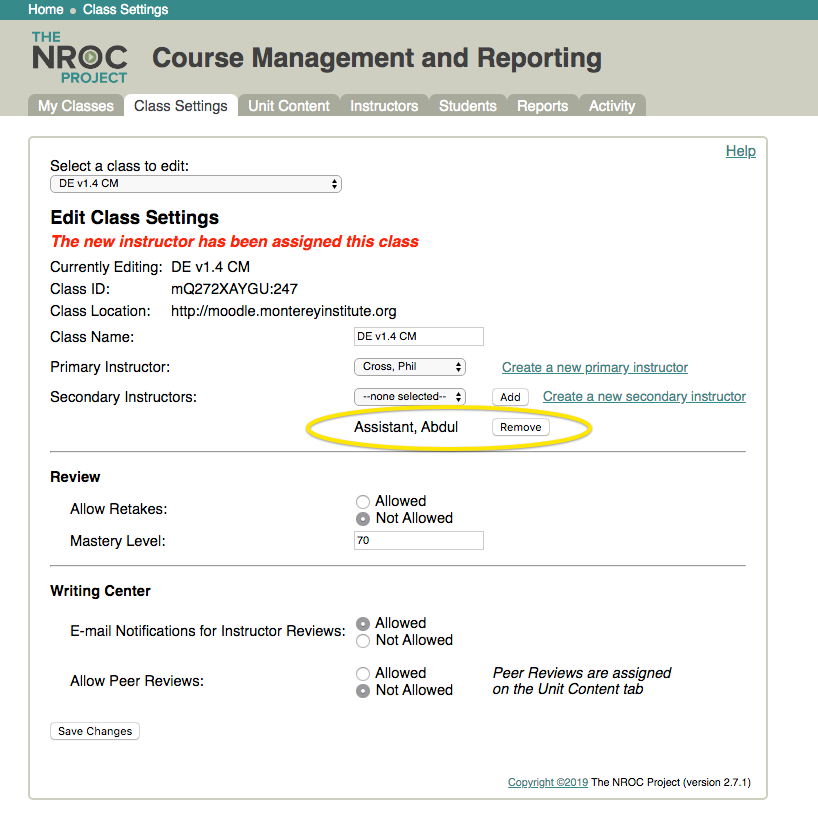The width and height of the screenshot is (818, 832).
Task: Expand the Secondary Instructors dropdown
Action: click(x=410, y=396)
